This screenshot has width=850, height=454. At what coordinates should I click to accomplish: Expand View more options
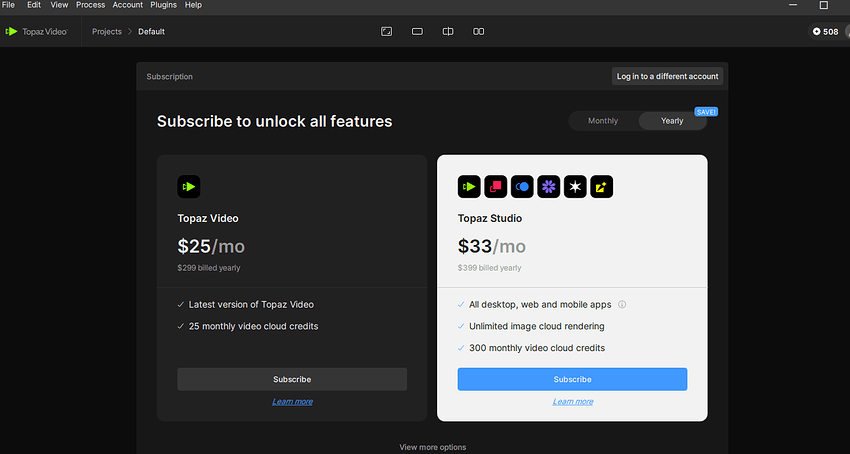(x=433, y=447)
